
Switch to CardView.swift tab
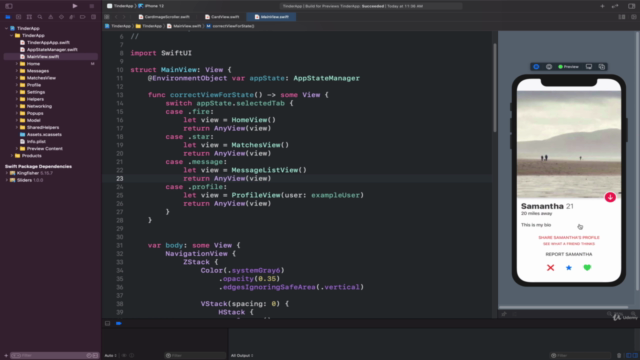click(222, 17)
